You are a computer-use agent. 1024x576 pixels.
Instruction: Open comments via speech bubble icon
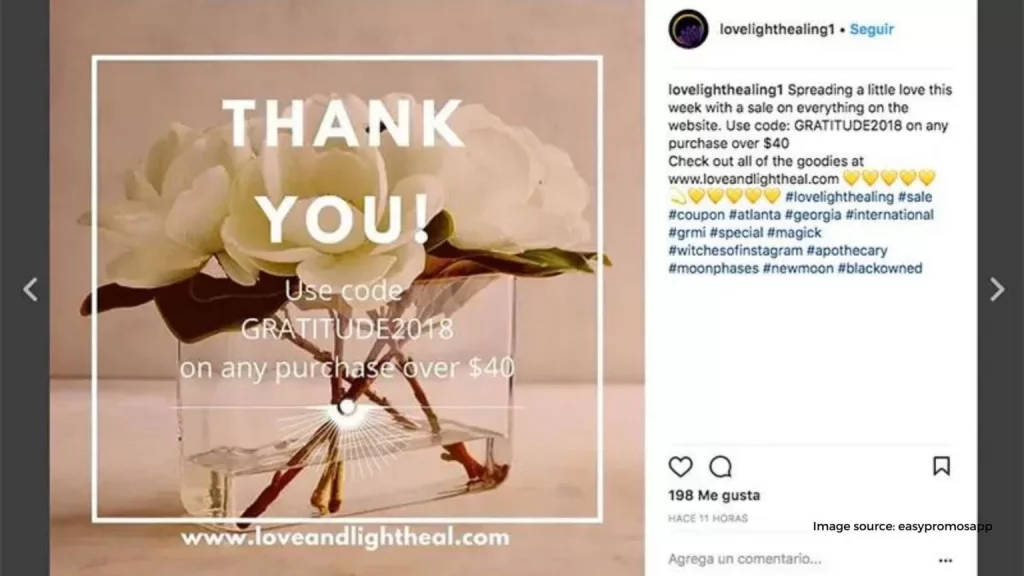[x=720, y=466]
